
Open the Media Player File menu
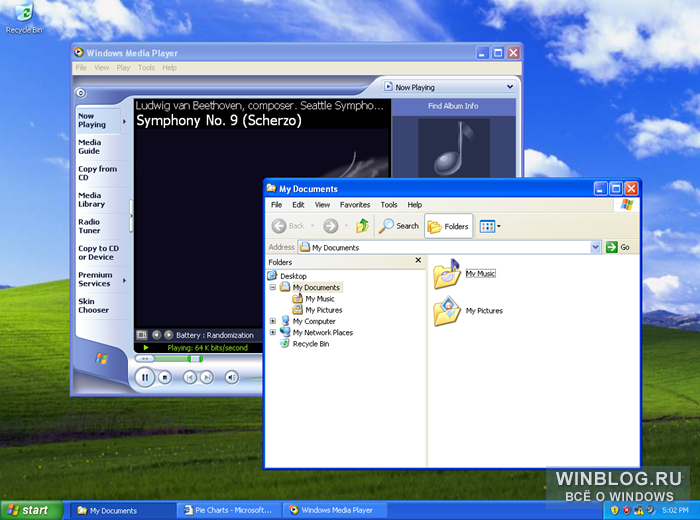click(x=81, y=67)
